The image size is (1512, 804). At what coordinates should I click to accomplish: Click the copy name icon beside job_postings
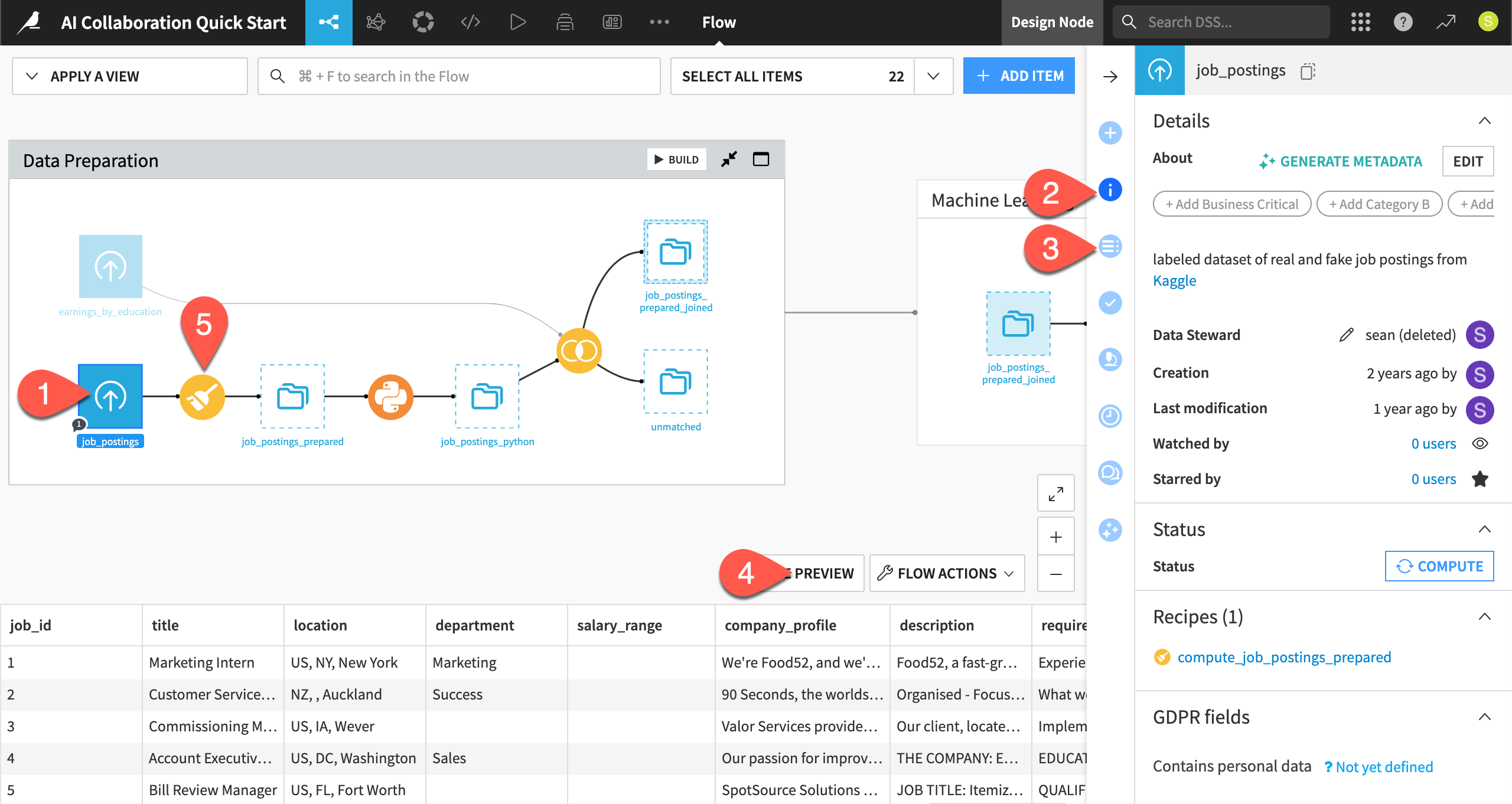1308,71
